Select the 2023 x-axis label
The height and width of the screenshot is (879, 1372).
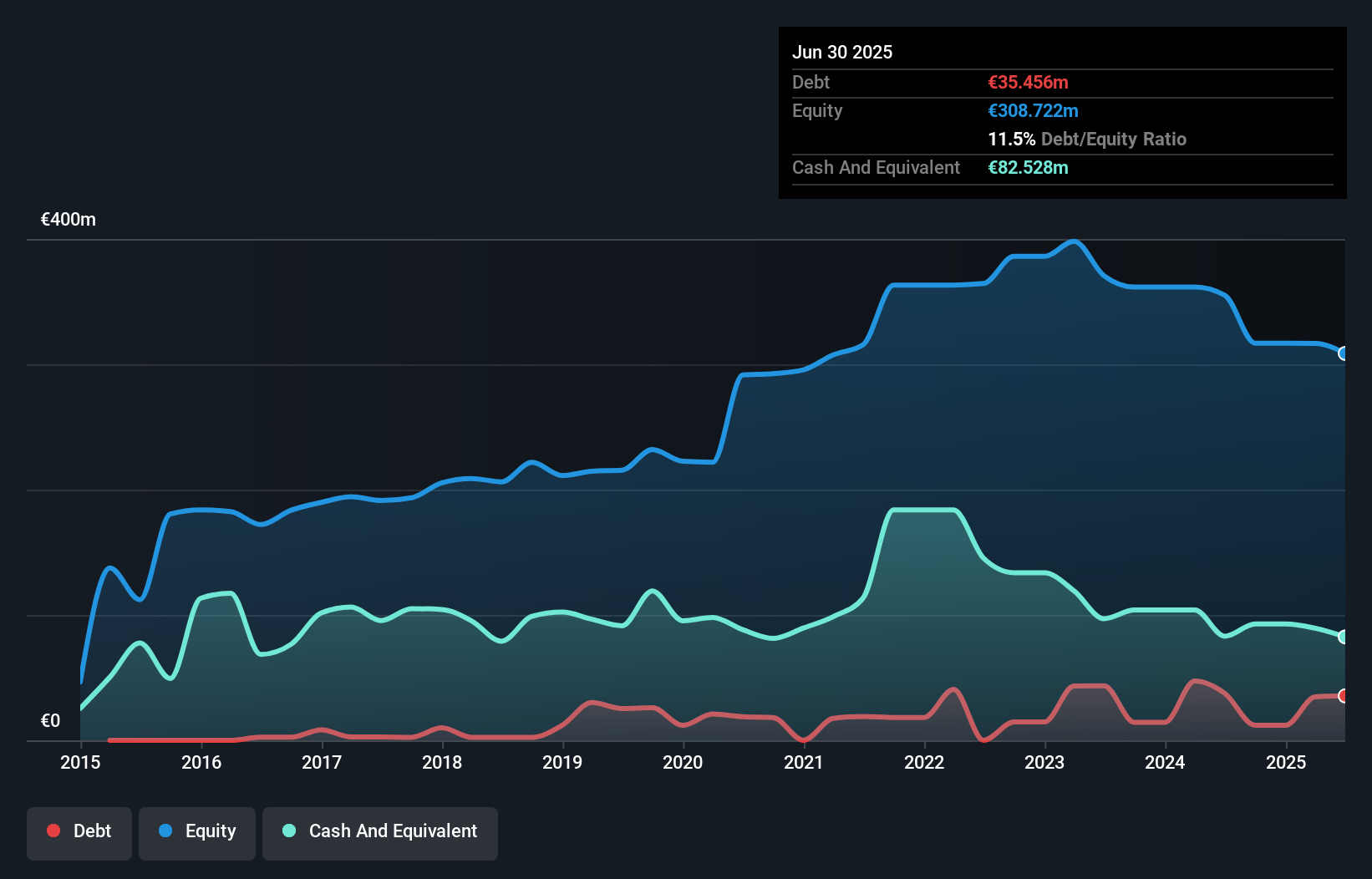[x=1044, y=762]
